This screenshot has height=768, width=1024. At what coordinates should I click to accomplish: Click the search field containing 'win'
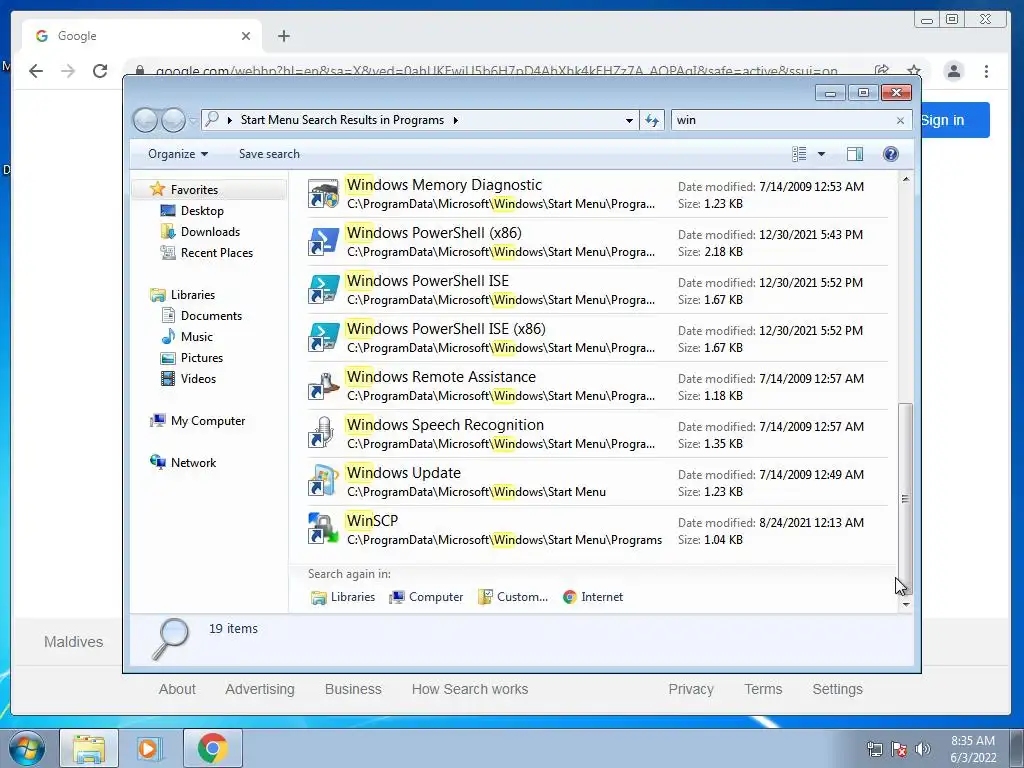tap(784, 120)
